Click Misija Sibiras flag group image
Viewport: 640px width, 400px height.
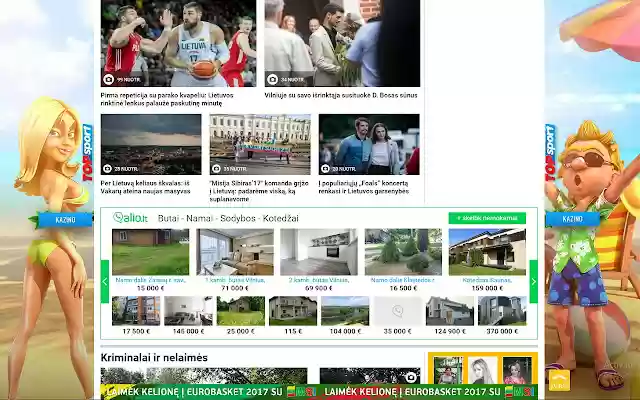tap(260, 144)
